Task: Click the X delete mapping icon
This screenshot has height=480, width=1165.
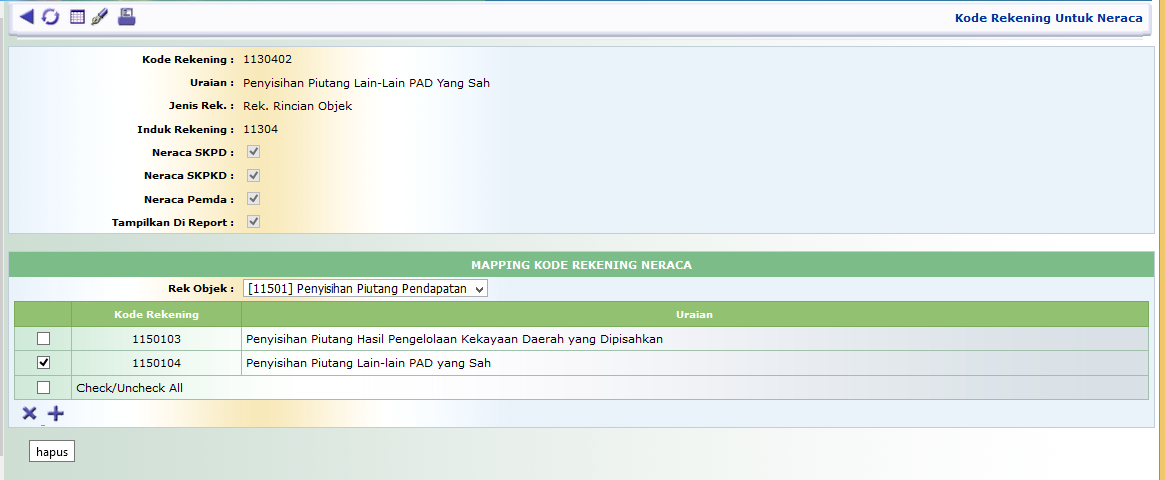Action: tap(29, 413)
